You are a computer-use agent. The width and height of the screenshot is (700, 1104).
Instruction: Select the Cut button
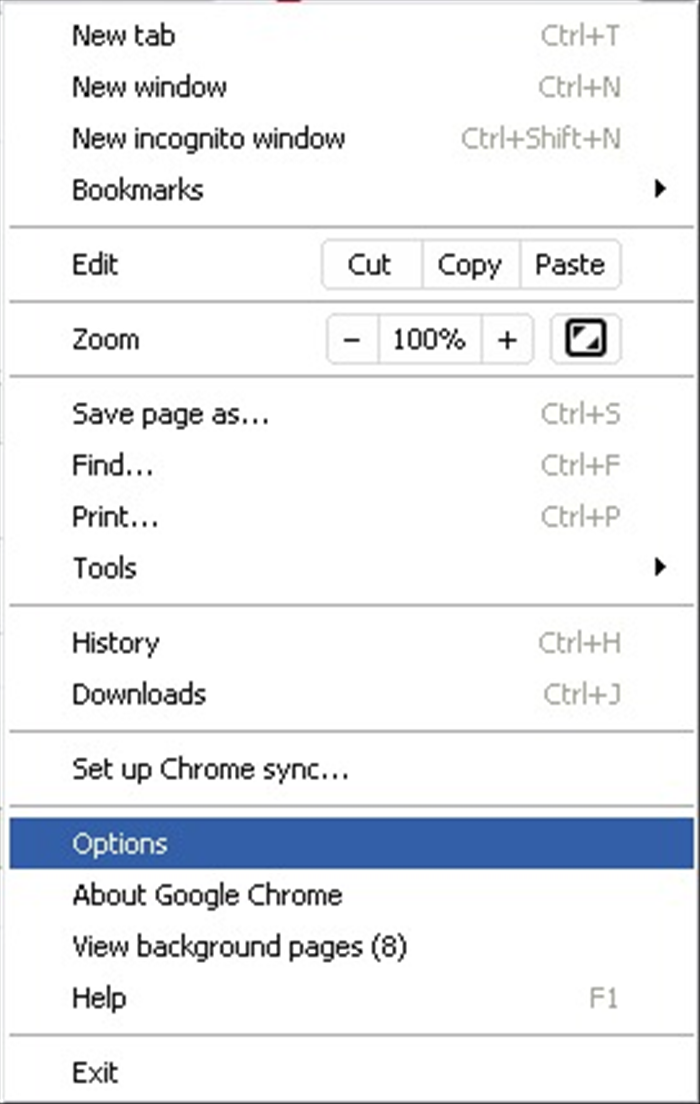pyautogui.click(x=371, y=265)
